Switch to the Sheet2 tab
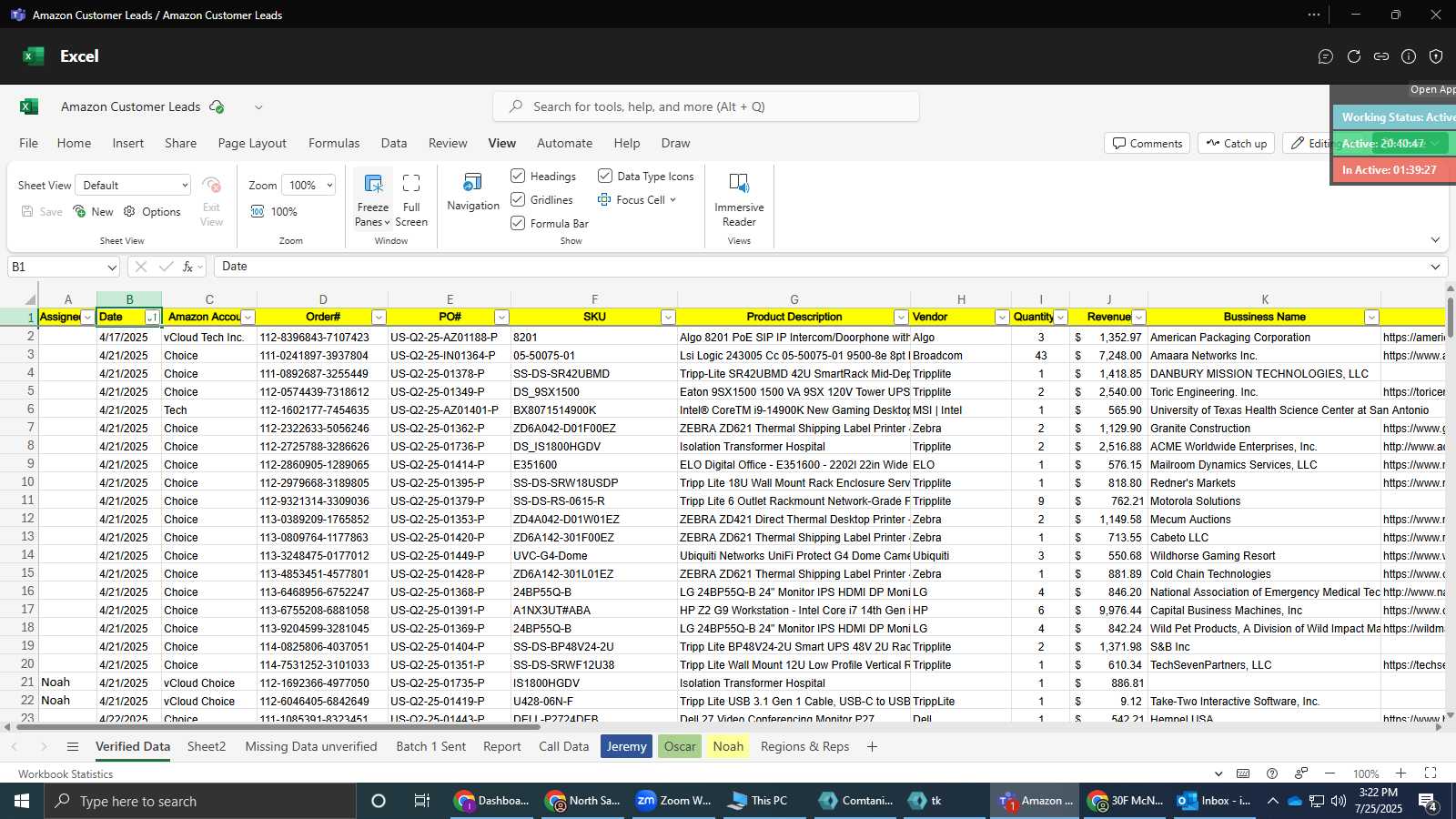1456x819 pixels. click(x=207, y=746)
